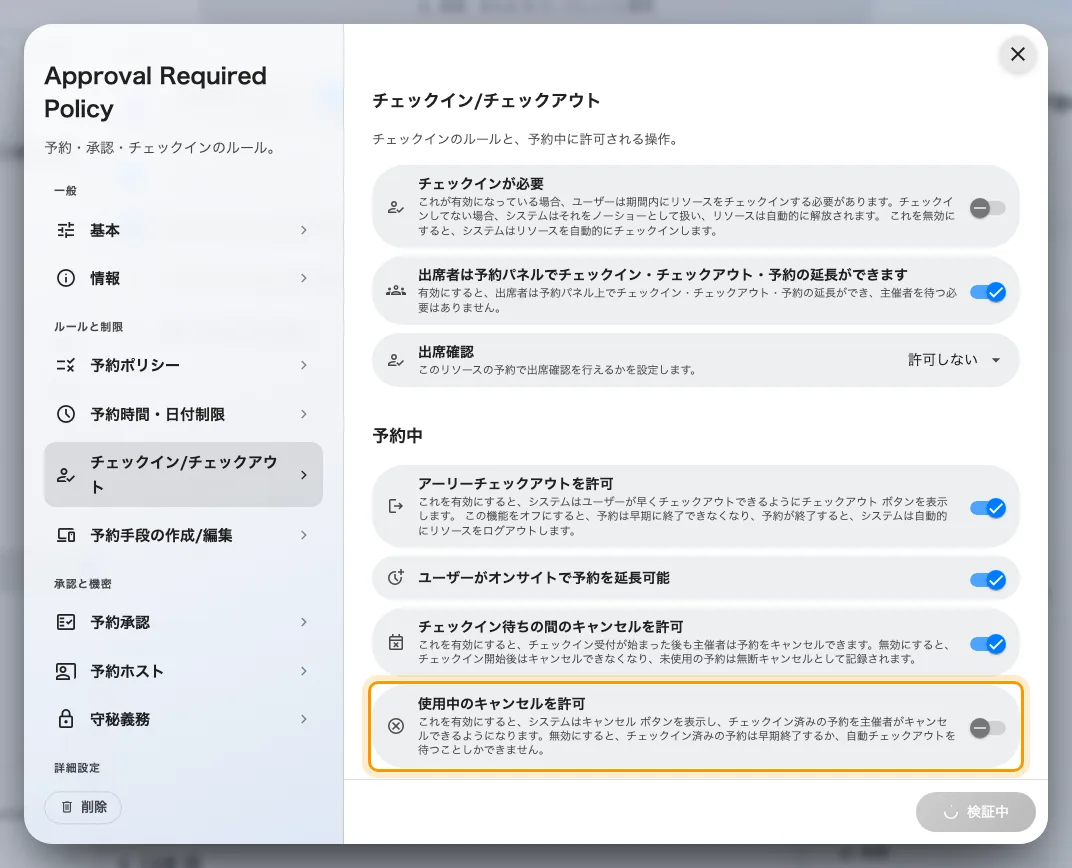The width and height of the screenshot is (1072, 868).
Task: Click chevron on チェックイン/チェックアウト item
Action: click(304, 475)
